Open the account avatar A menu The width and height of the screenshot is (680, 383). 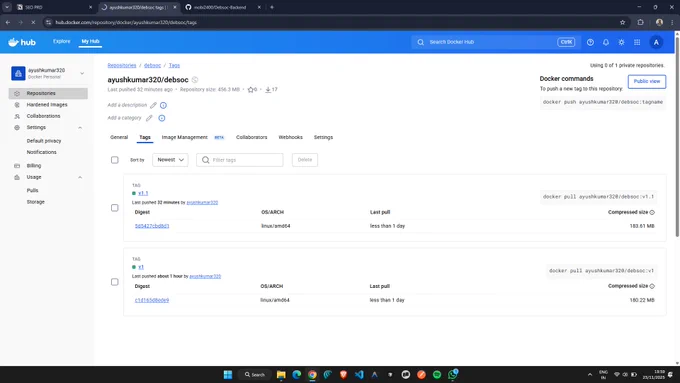(656, 42)
